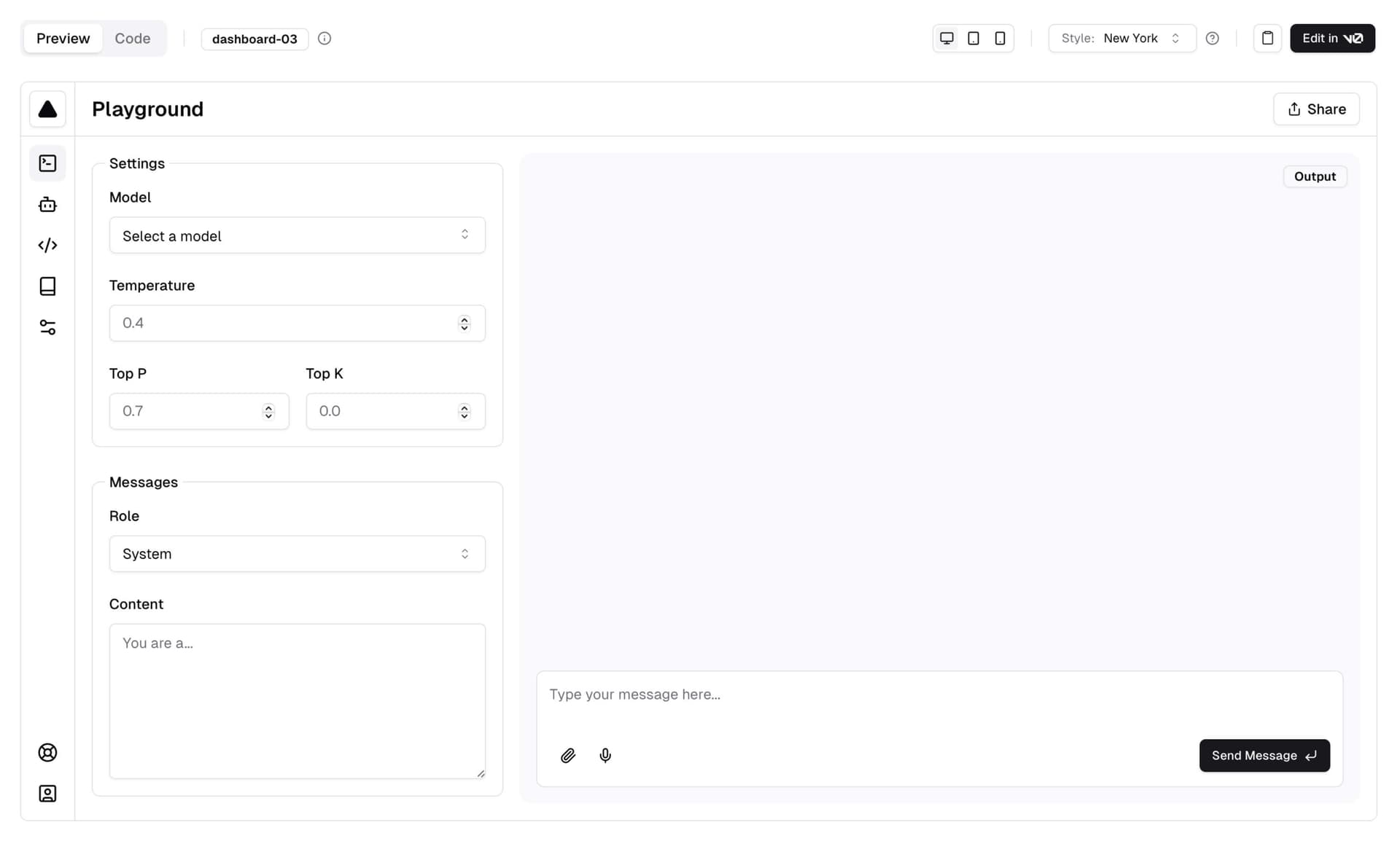Expand the Role System dropdown
The image size is (1400, 841).
297,554
